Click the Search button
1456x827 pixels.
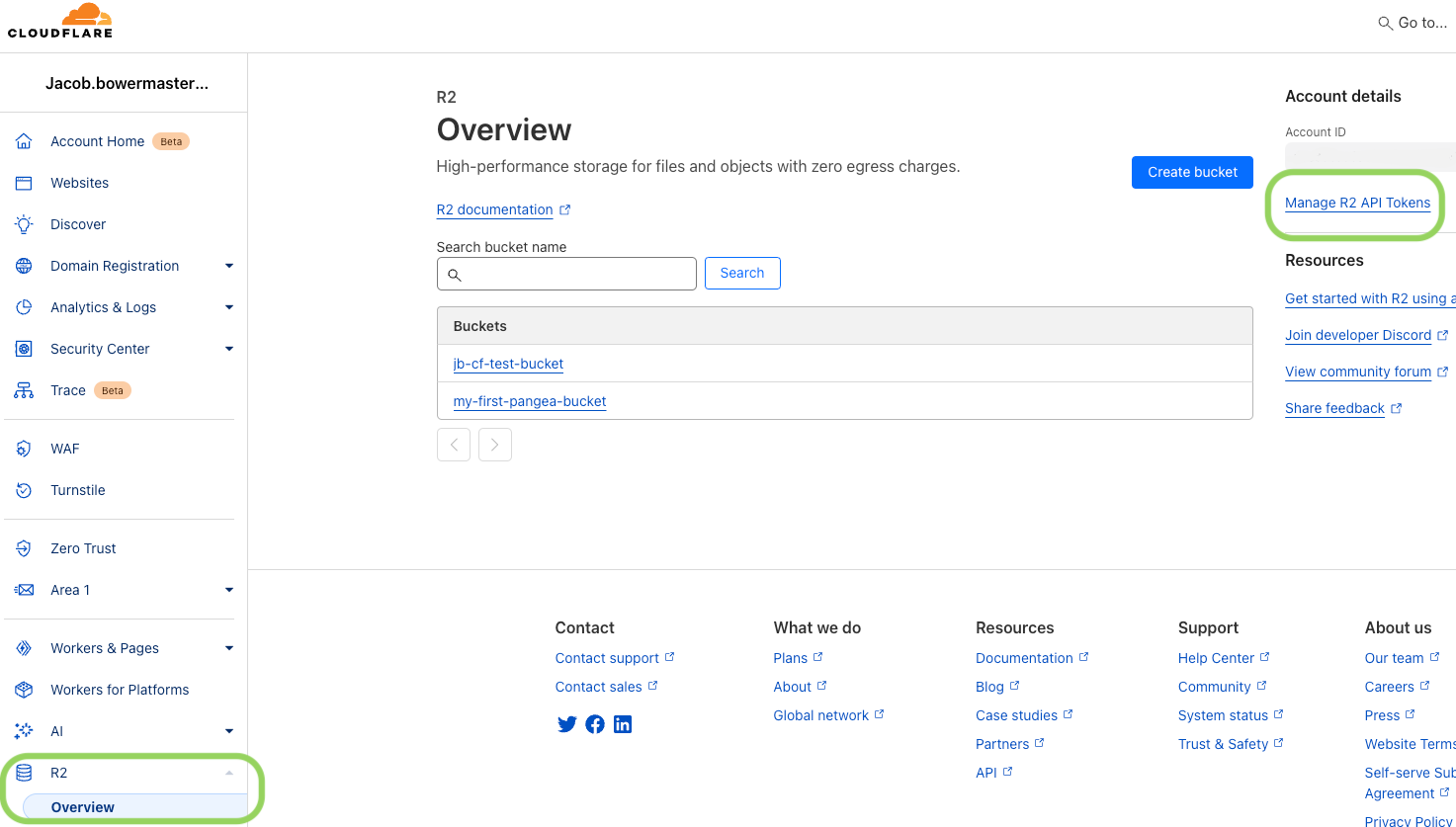(x=742, y=273)
